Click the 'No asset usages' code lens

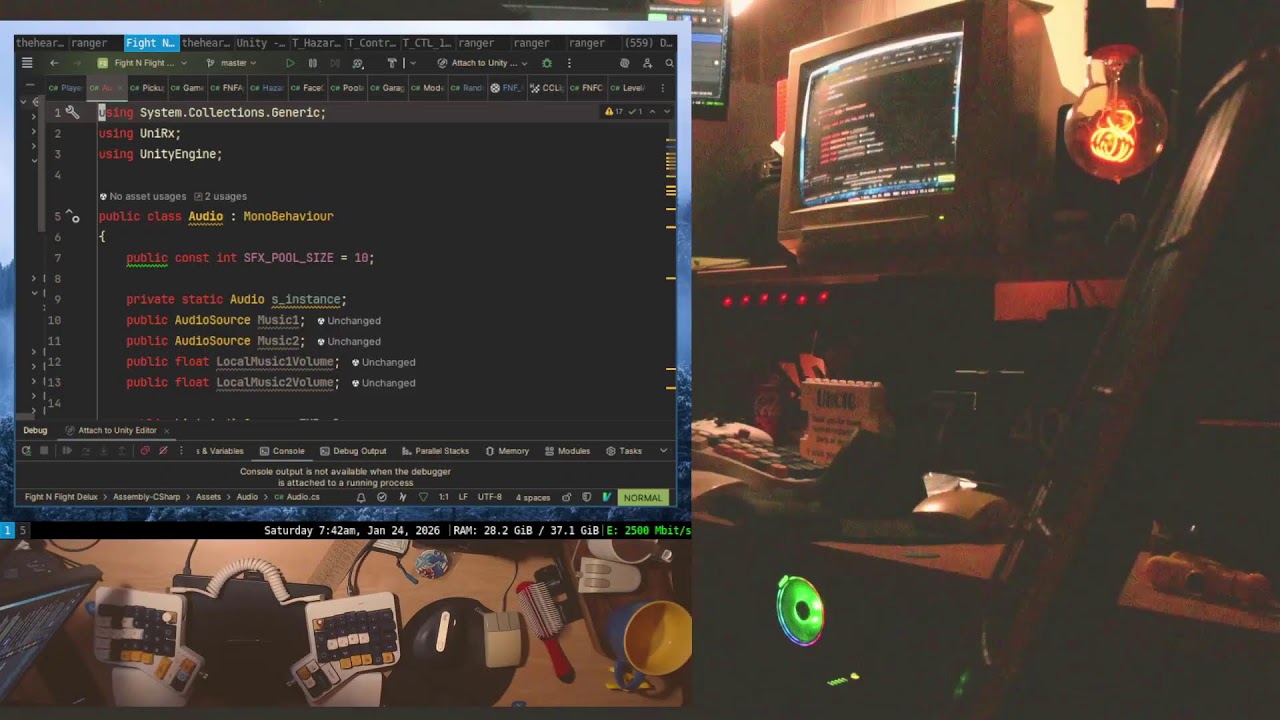pos(142,196)
